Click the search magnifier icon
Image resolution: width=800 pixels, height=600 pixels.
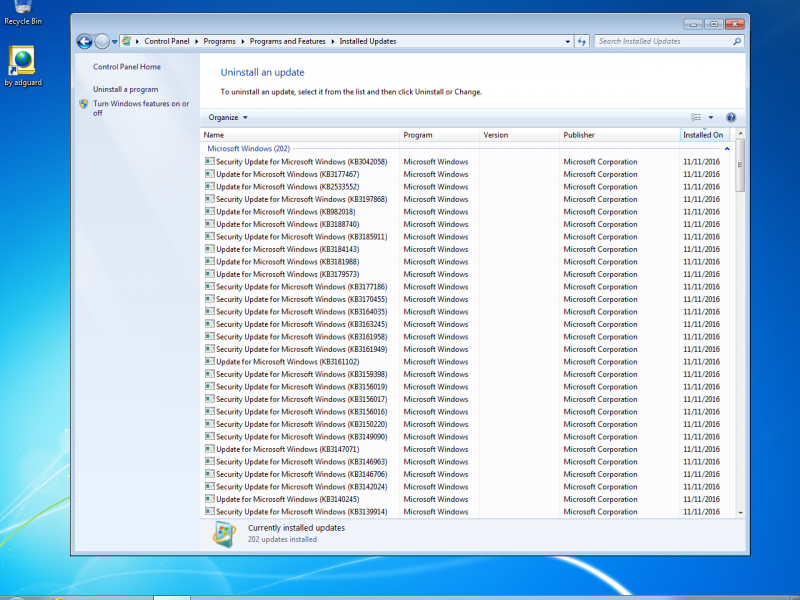(737, 41)
